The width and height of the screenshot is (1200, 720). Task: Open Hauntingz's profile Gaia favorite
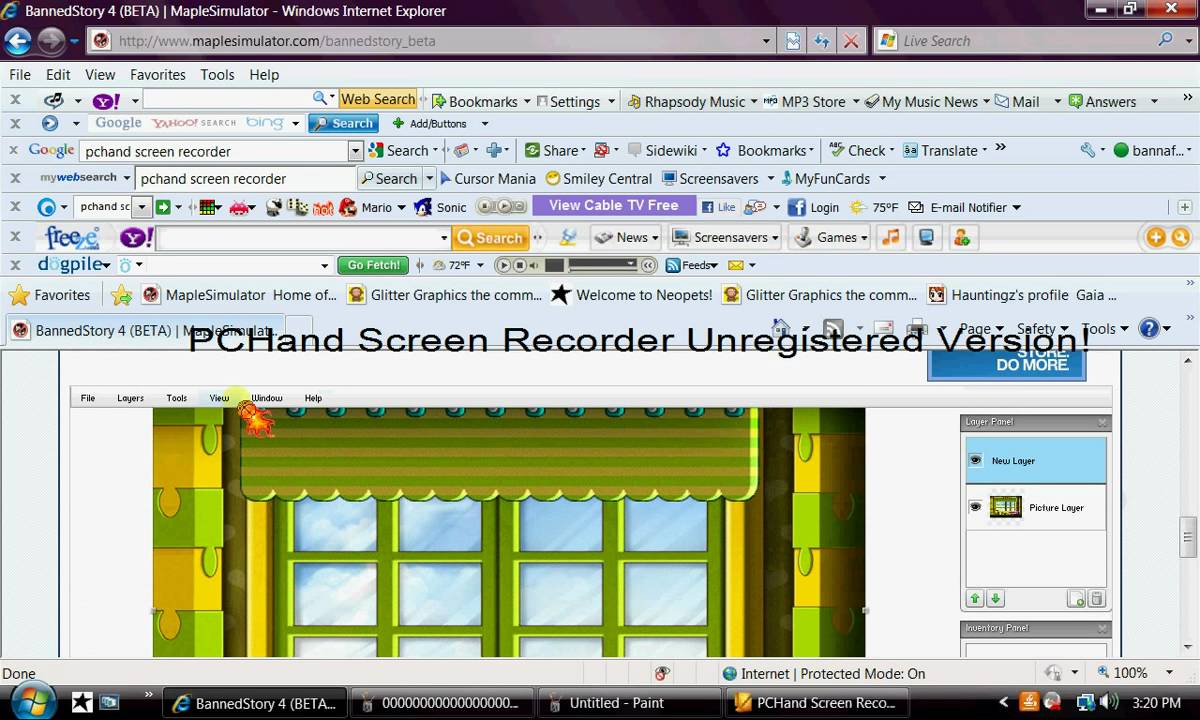(1022, 295)
